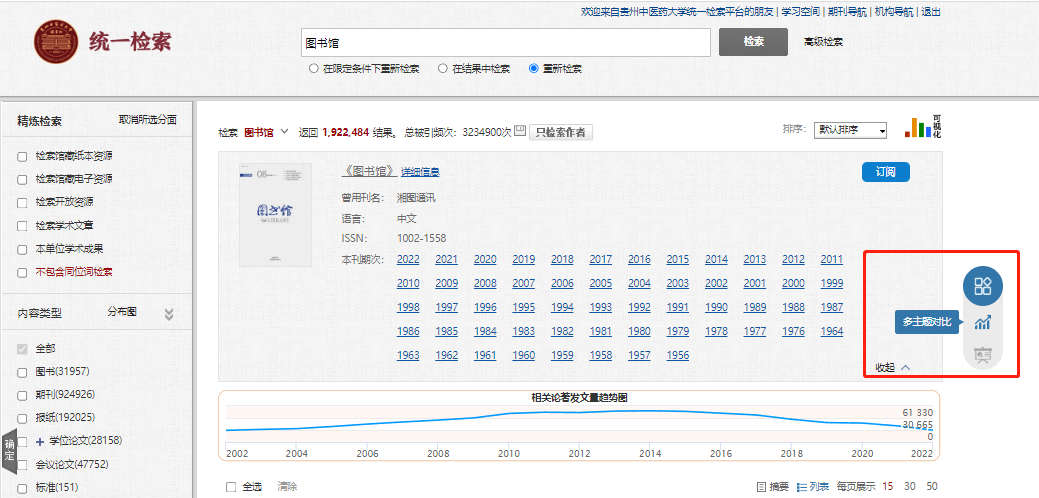Select the 在结果中检索 radio button
The image size is (1039, 498).
(x=442, y=69)
